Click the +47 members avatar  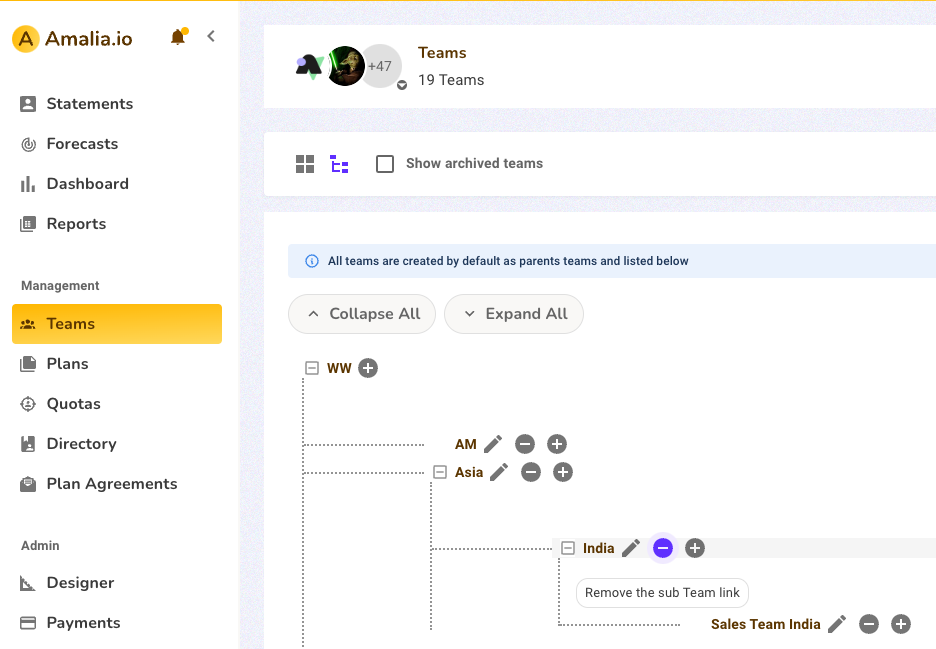coord(380,66)
